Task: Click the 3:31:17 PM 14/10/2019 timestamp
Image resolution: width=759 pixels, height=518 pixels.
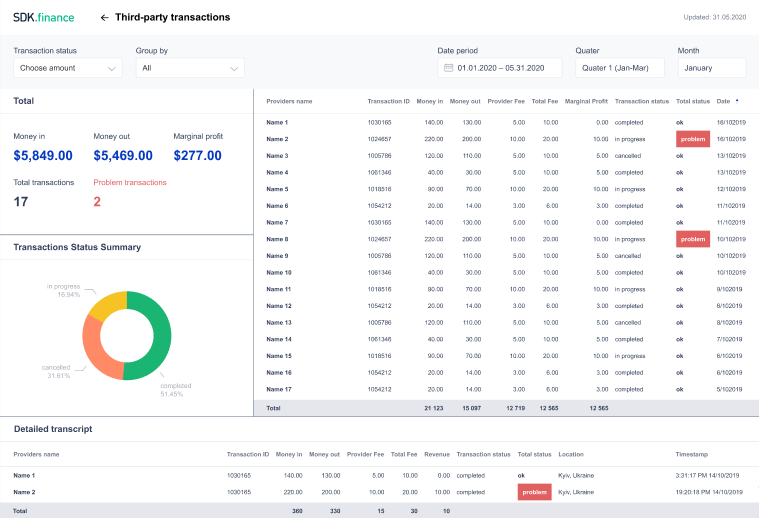Action: (707, 475)
